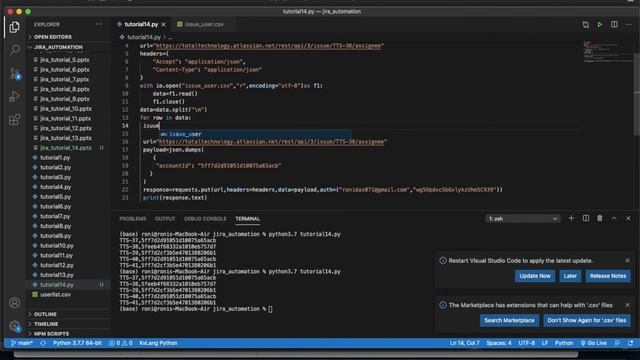Select tutorial14.py in the explorer tree
The width and height of the screenshot is (640, 360).
pyautogui.click(x=57, y=284)
